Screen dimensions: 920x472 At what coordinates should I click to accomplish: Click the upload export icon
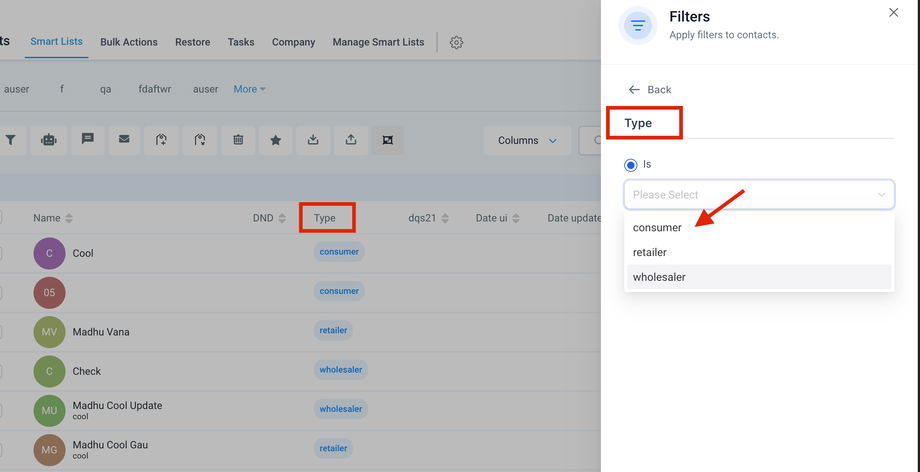coord(351,140)
